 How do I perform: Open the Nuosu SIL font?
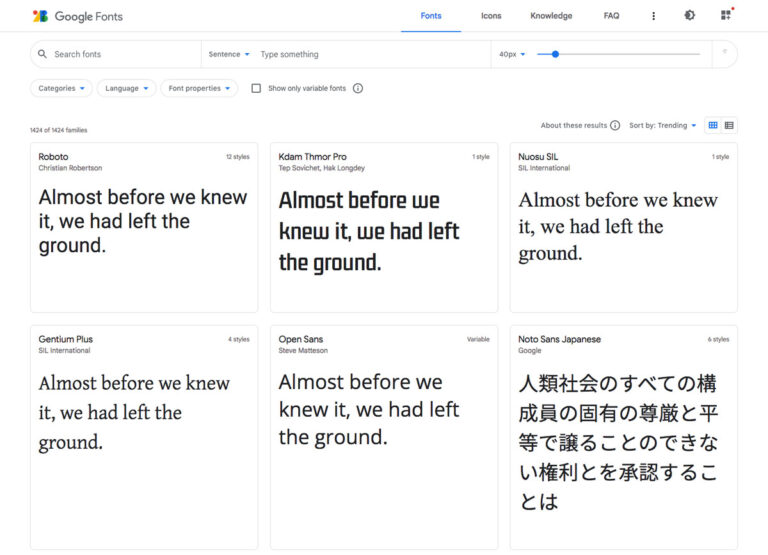pyautogui.click(x=624, y=227)
